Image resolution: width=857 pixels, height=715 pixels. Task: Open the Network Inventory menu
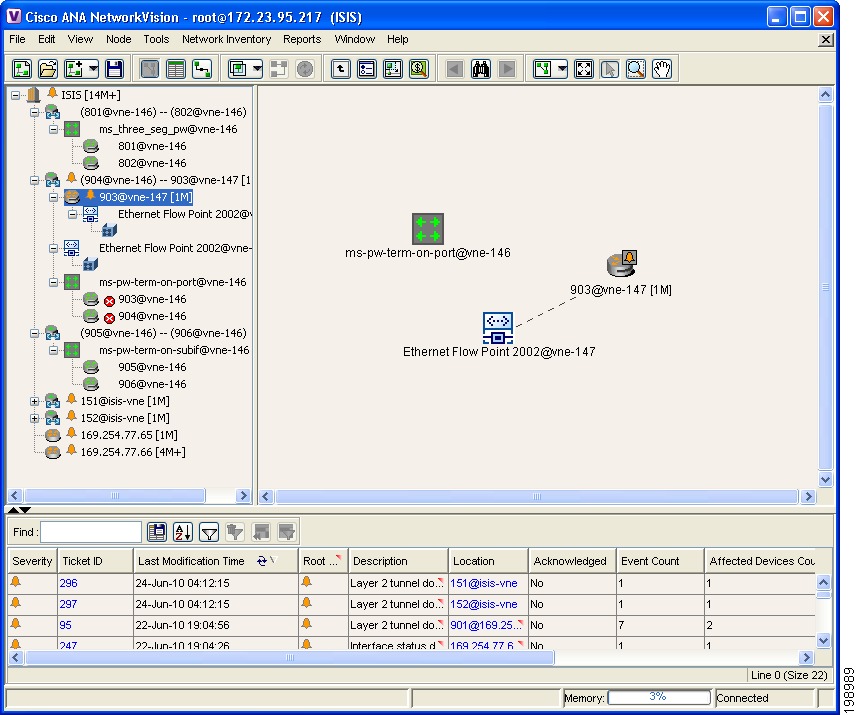(x=226, y=39)
